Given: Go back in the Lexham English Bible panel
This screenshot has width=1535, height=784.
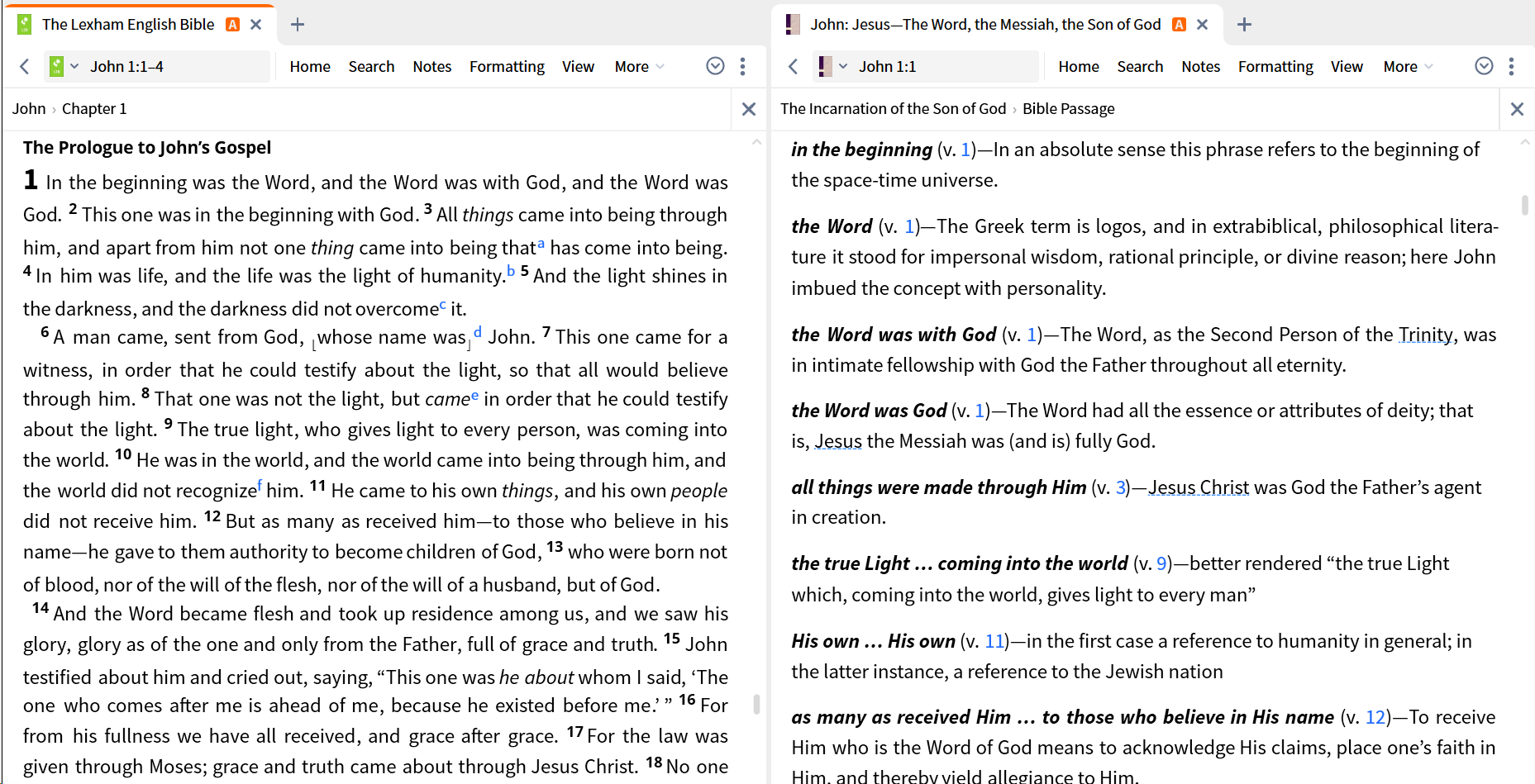Looking at the screenshot, I should coord(25,66).
